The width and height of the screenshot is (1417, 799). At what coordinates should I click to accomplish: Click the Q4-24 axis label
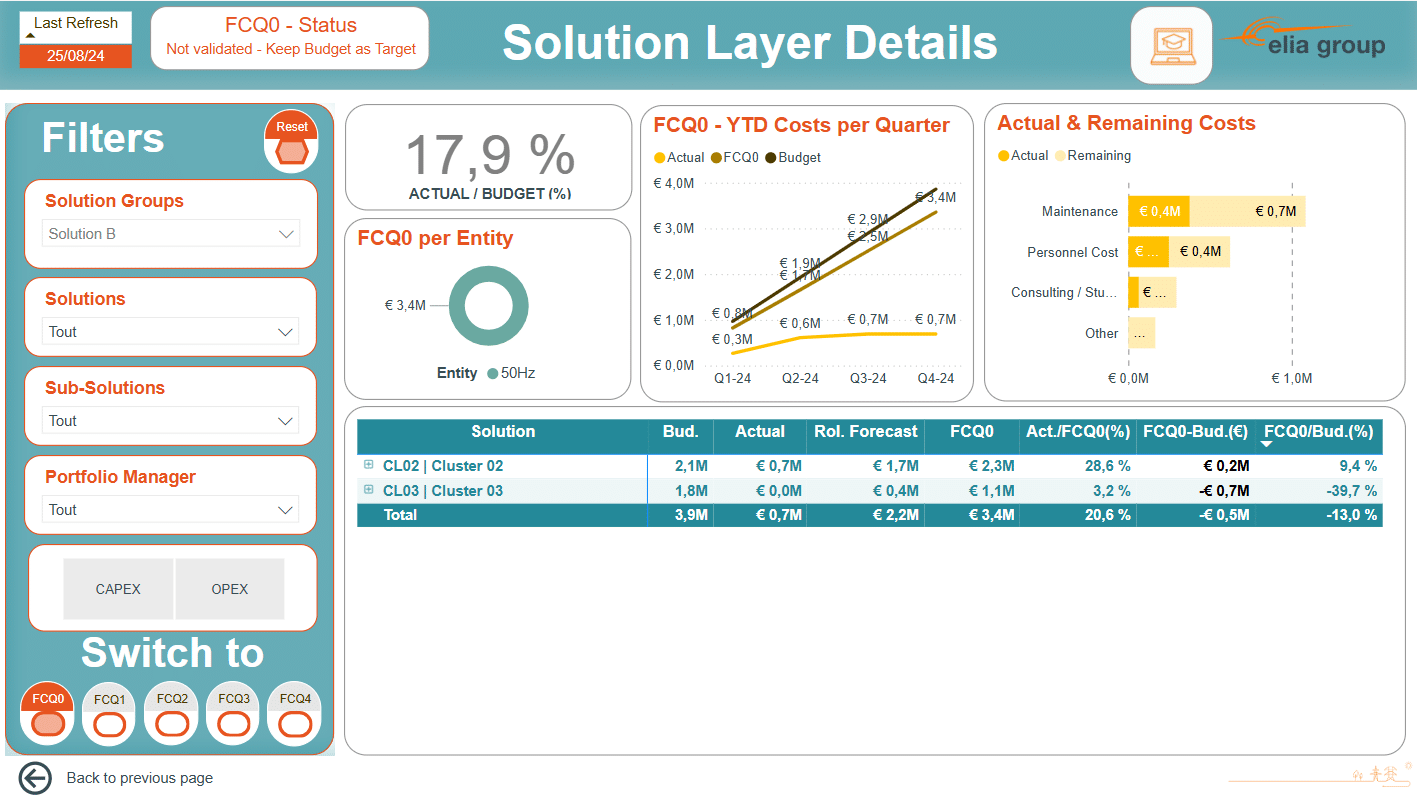point(936,379)
